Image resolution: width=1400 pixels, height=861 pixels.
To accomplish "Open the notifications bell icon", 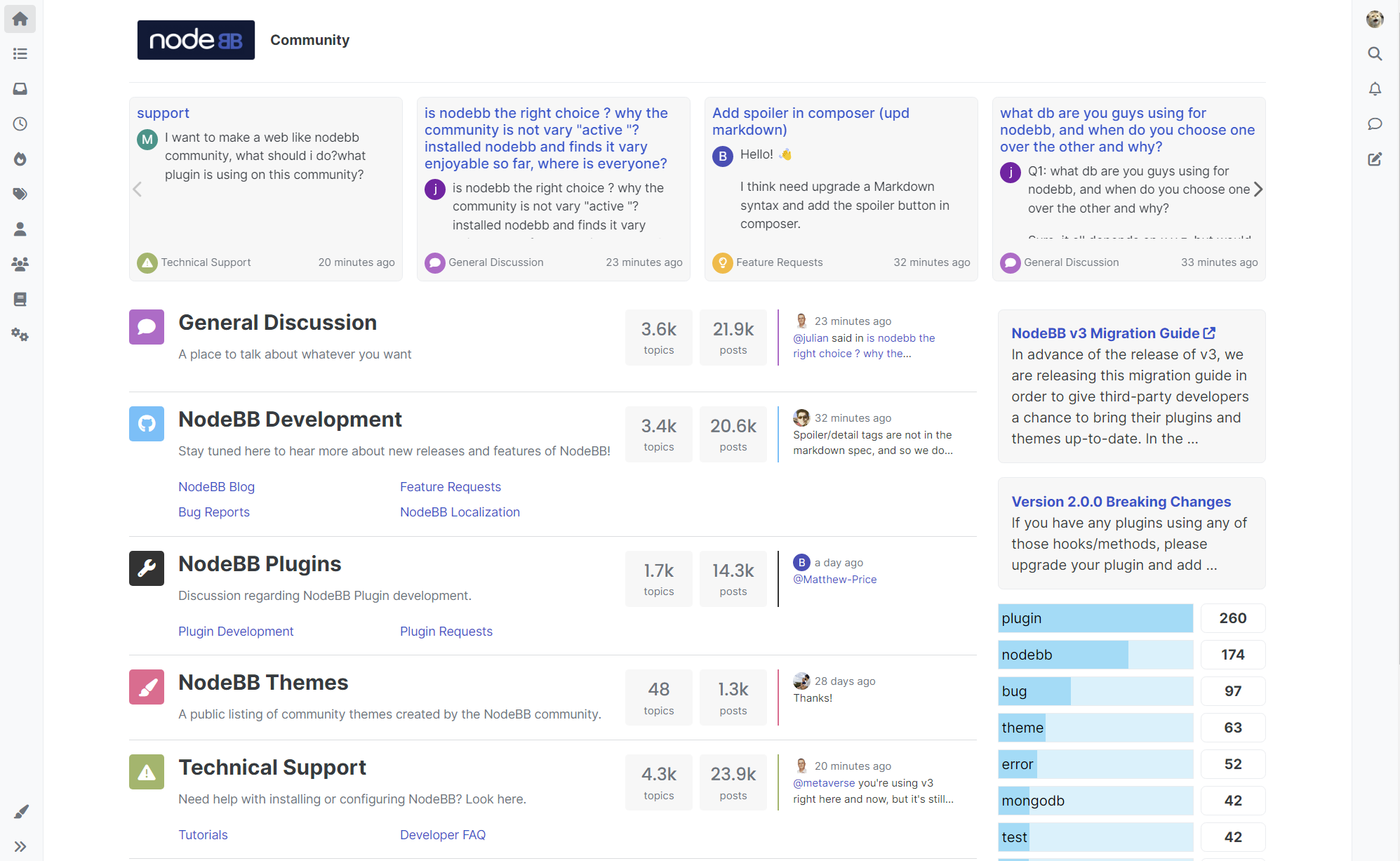I will click(1375, 89).
